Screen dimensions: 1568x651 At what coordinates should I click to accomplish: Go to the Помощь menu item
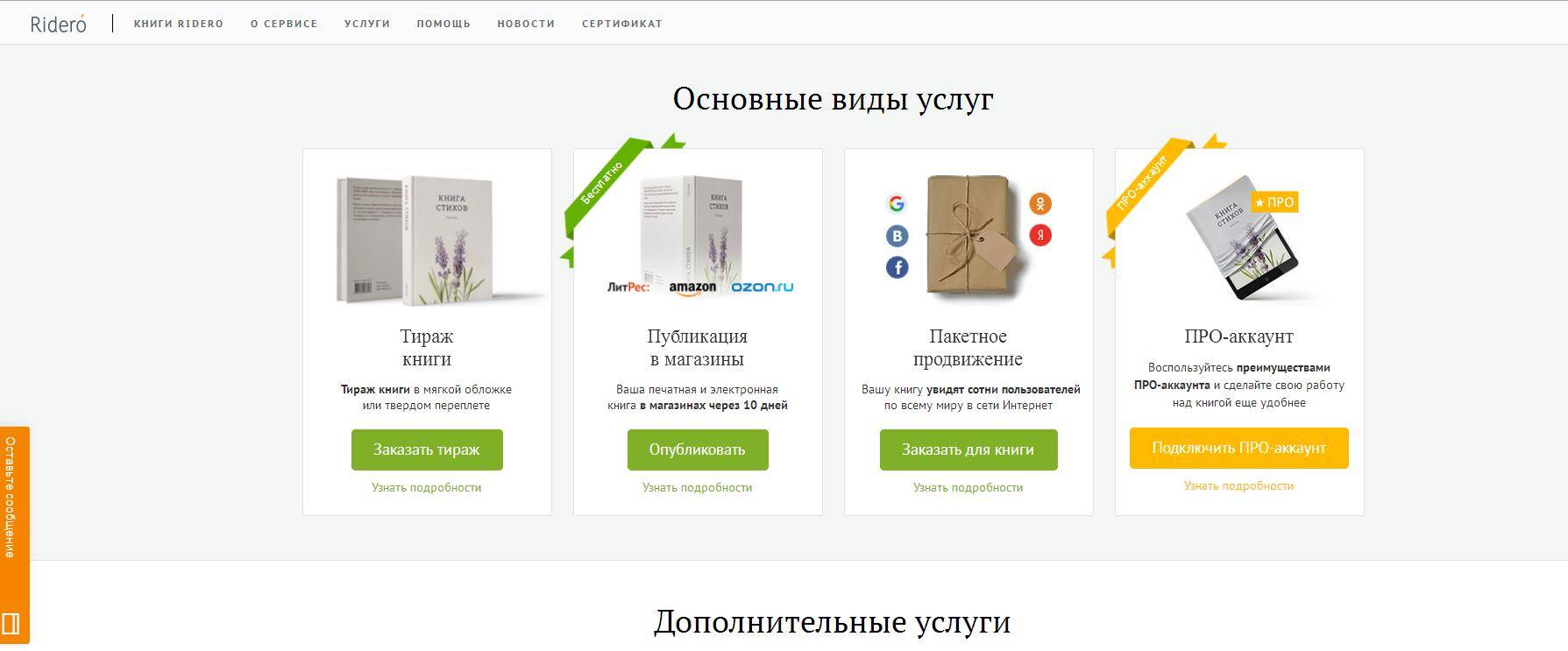click(443, 24)
